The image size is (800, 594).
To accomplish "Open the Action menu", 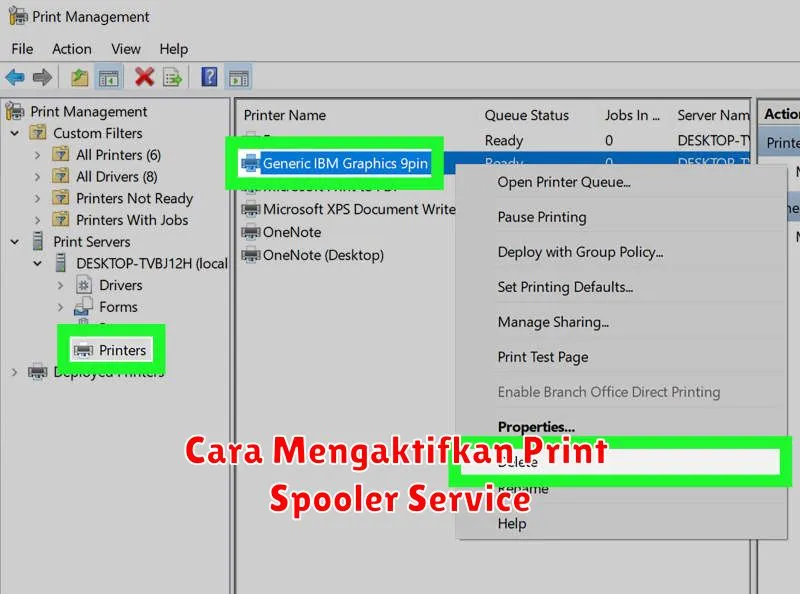I will [x=72, y=49].
